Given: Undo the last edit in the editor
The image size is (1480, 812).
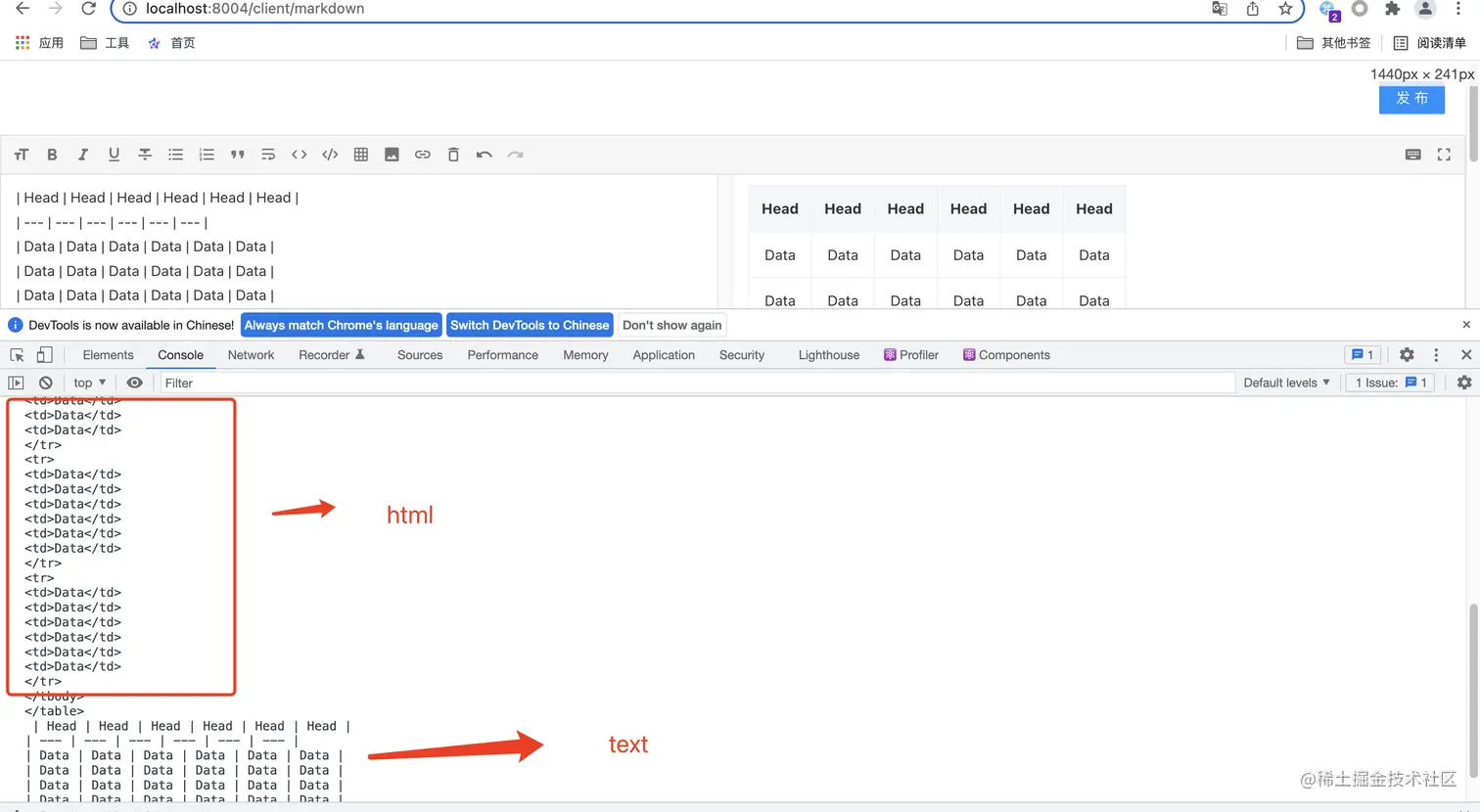Looking at the screenshot, I should pos(484,155).
